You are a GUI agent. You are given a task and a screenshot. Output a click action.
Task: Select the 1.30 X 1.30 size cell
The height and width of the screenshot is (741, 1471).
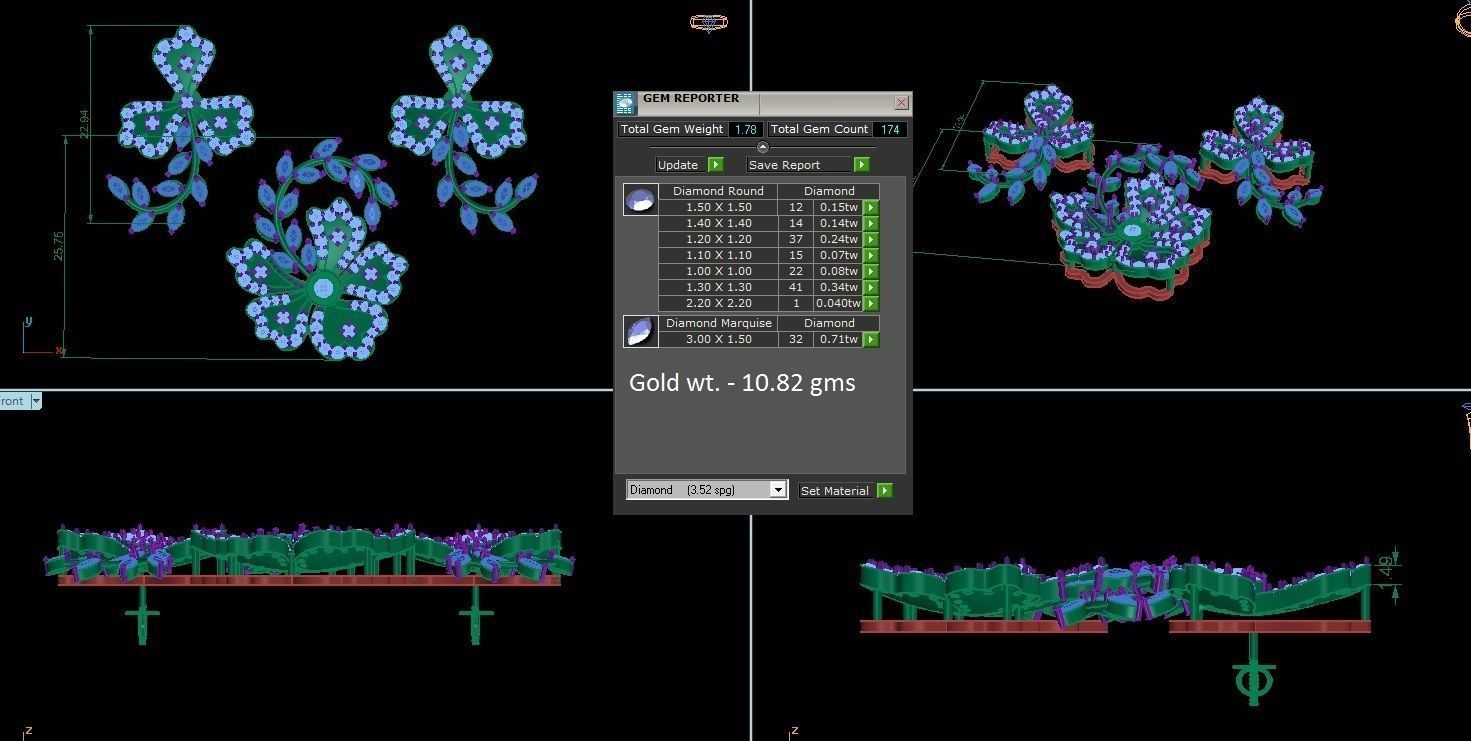coord(718,288)
